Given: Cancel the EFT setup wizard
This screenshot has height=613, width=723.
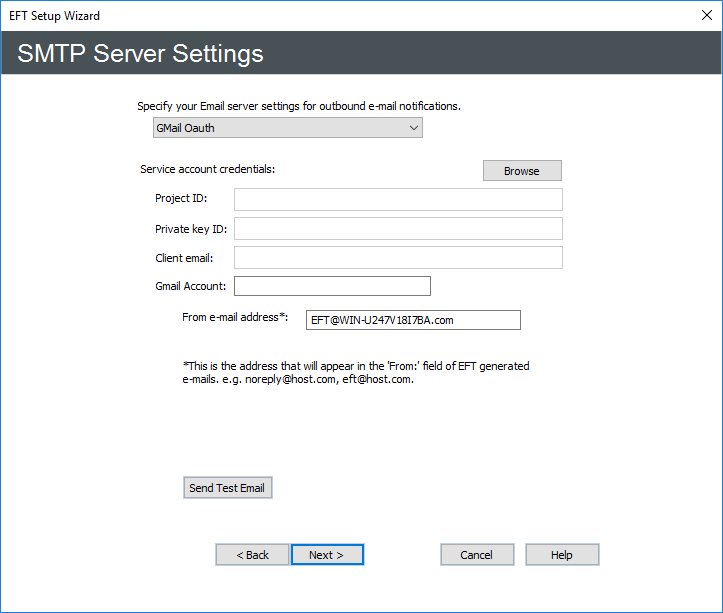Looking at the screenshot, I should (x=477, y=555).
